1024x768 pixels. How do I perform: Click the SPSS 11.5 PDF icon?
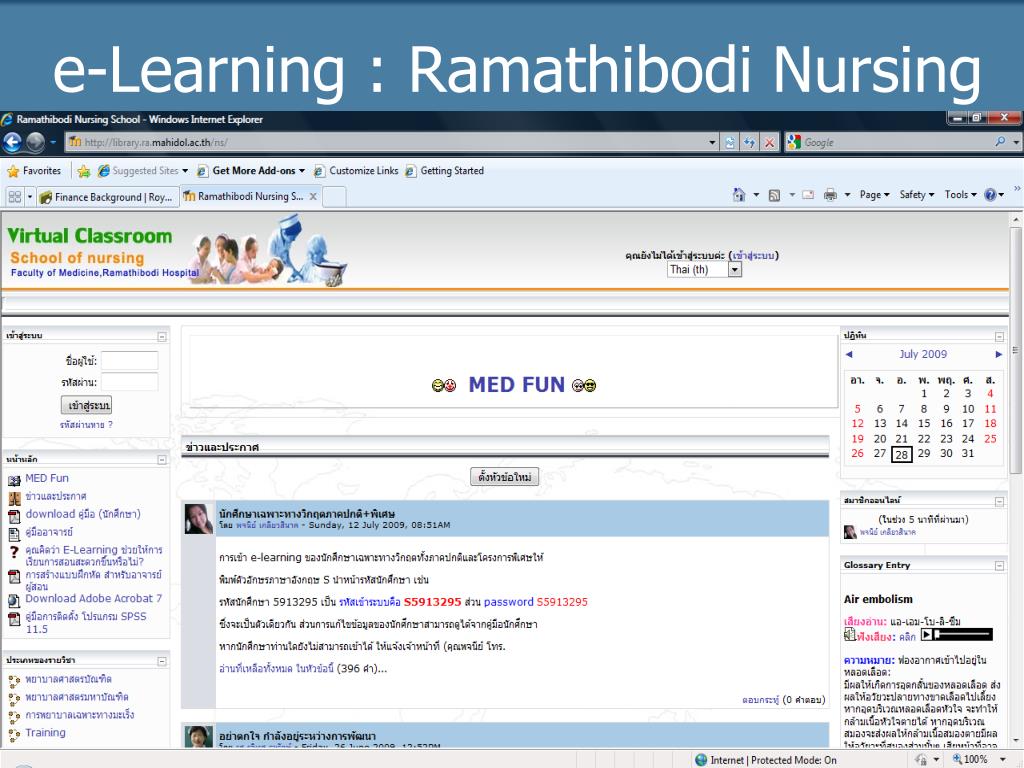click(x=14, y=619)
